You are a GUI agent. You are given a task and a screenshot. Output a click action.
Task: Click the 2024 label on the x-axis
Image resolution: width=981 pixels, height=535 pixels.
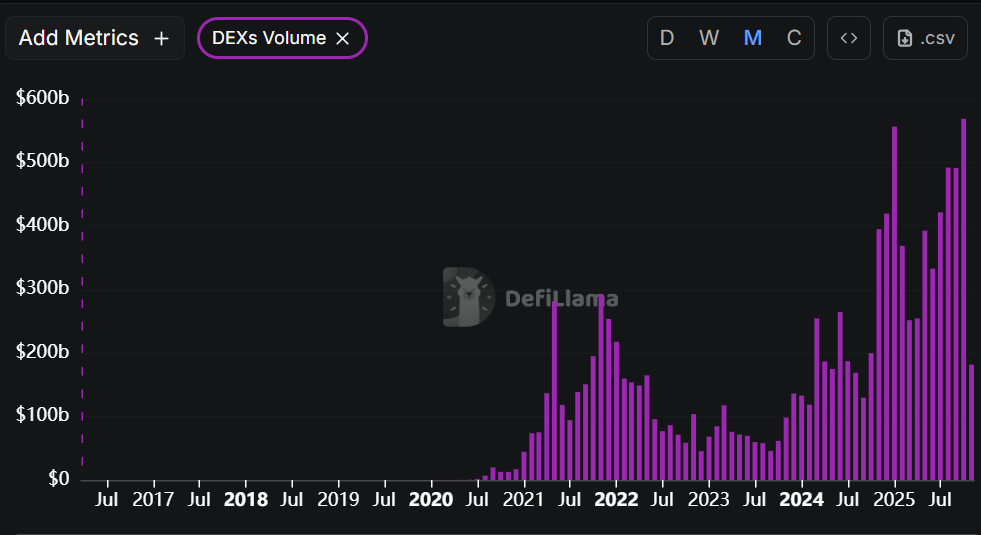pyautogui.click(x=801, y=498)
